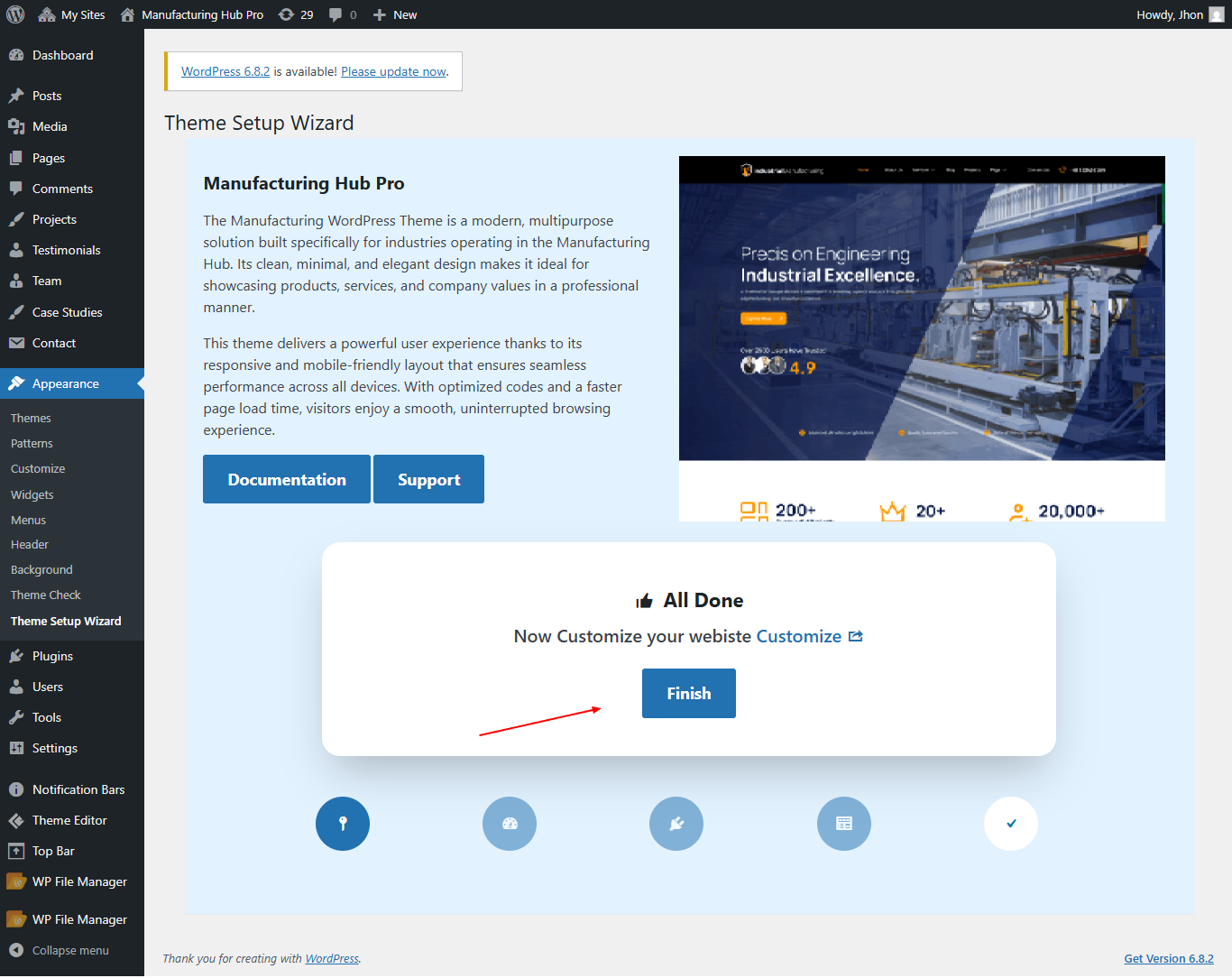Click Get Version 6.8.2 link
This screenshot has width=1232, height=978.
point(1169,958)
